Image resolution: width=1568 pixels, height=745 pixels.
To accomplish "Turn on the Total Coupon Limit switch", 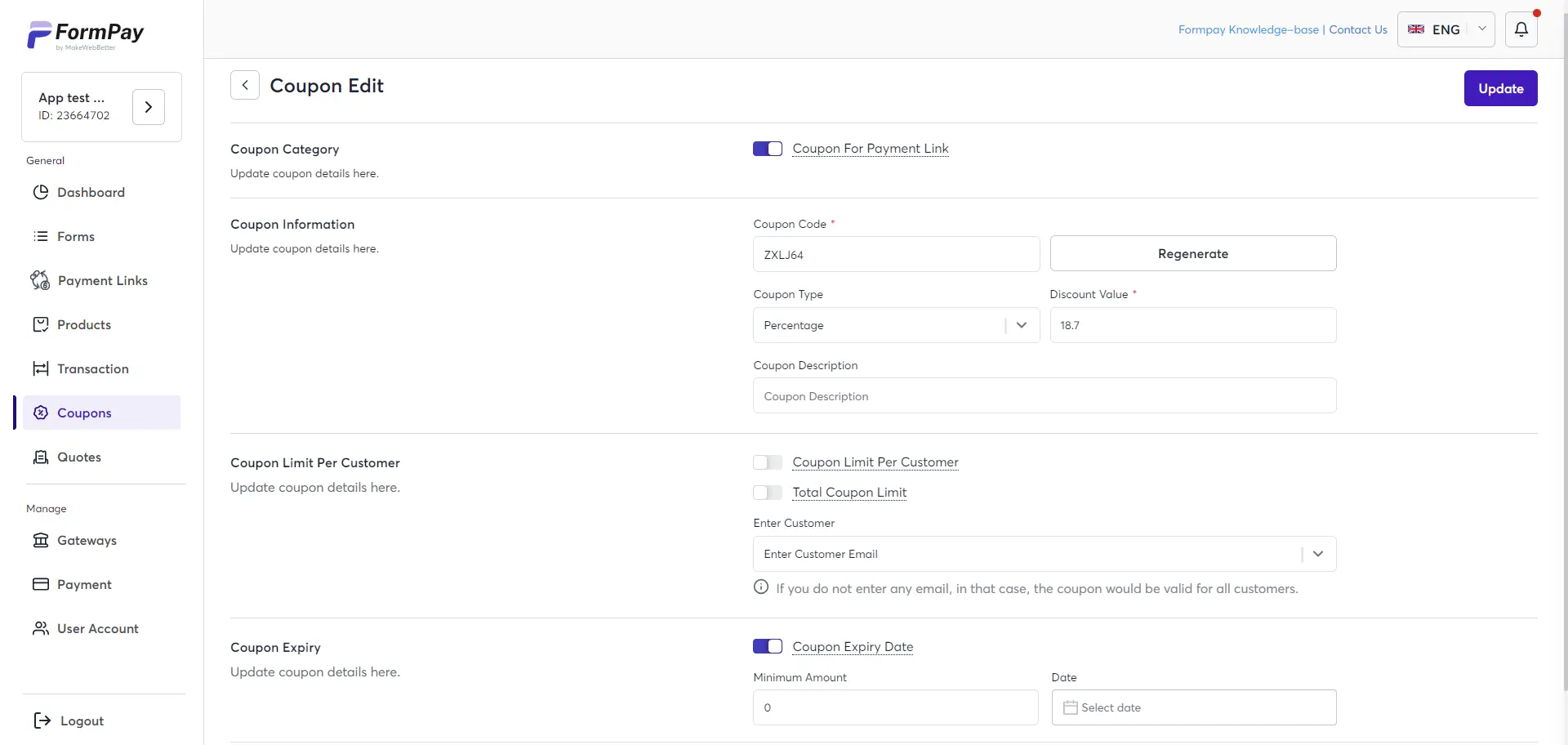I will click(x=767, y=493).
